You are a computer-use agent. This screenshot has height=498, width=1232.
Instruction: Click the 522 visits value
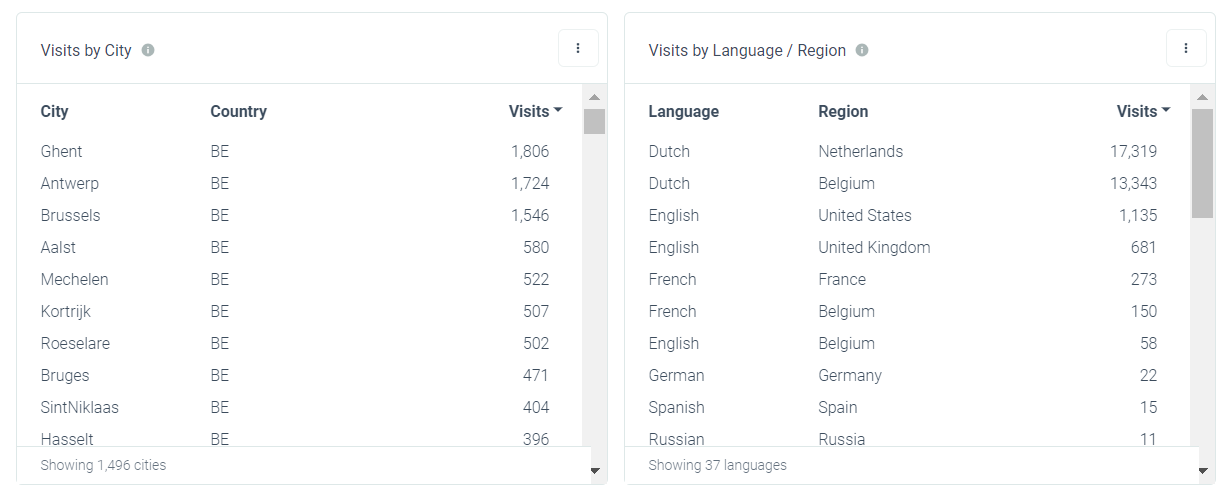pos(536,279)
